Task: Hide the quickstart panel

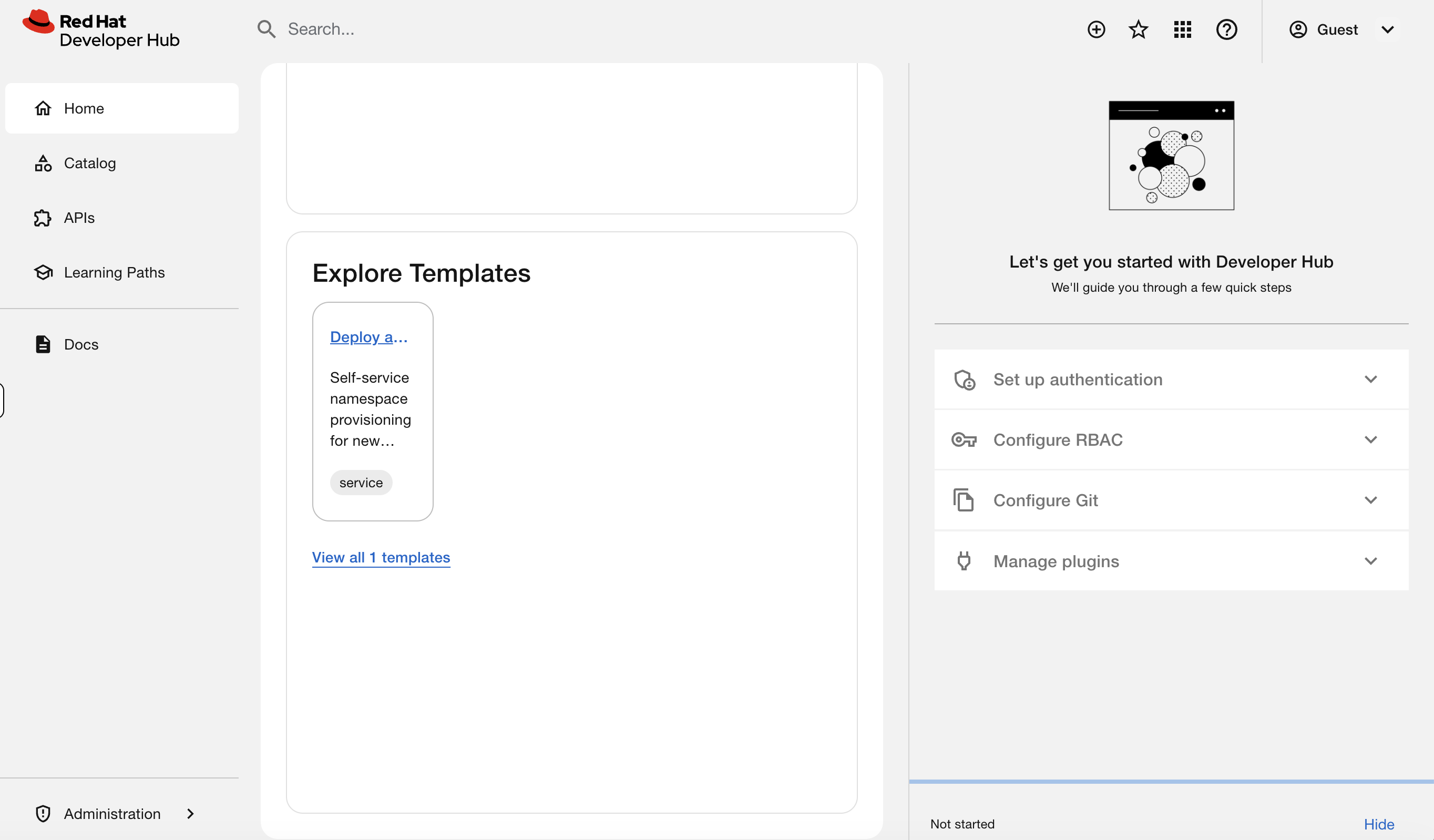Action: click(x=1379, y=824)
